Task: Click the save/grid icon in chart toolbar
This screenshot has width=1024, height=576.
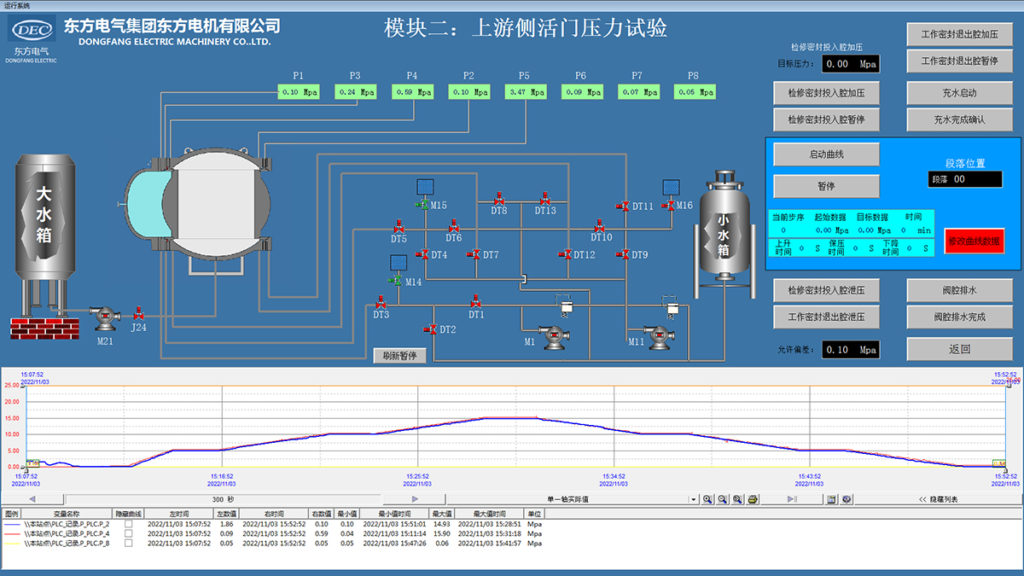Action: [x=831, y=499]
